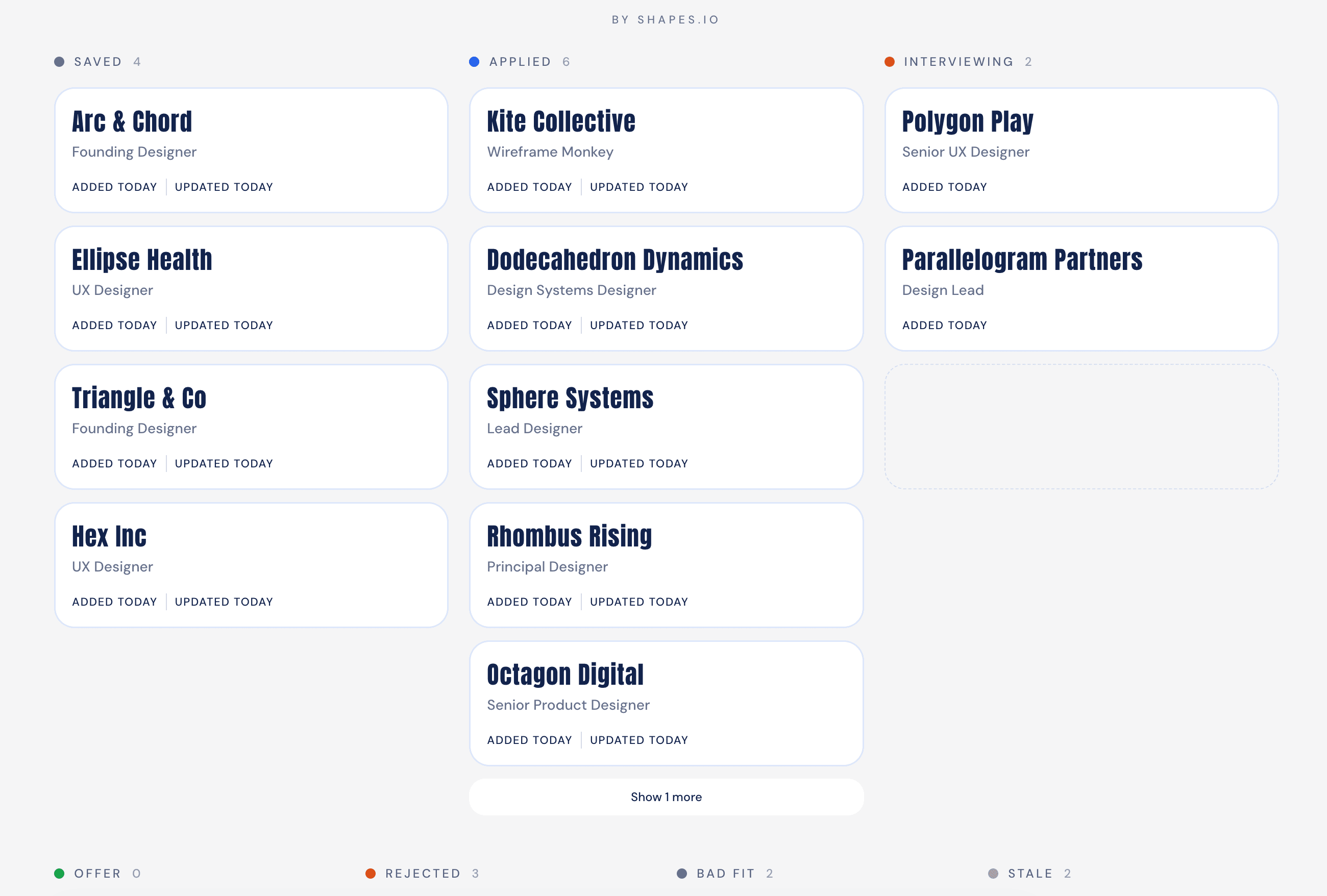Click the STALE column header
Viewport: 1327px width, 896px height.
pyautogui.click(x=1029, y=873)
